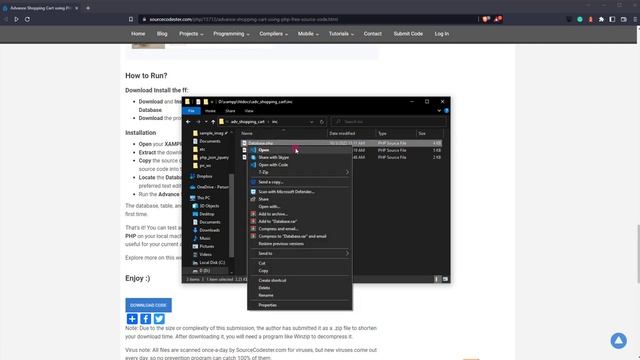Expand the 7-Zip submenu
The height and width of the screenshot is (360, 640).
pyautogui.click(x=300, y=172)
